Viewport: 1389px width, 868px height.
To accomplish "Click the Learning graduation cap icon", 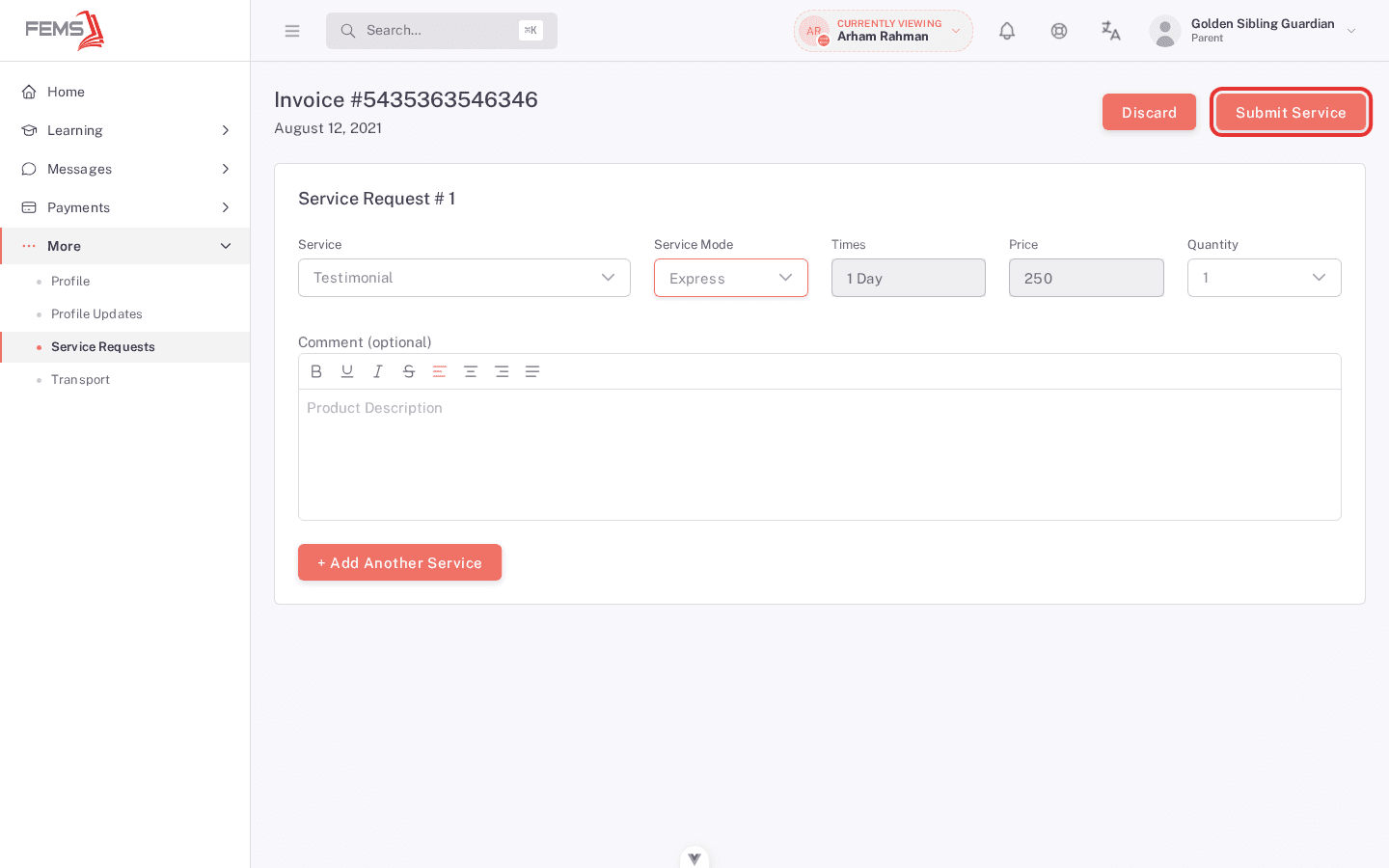I will pos(29,130).
